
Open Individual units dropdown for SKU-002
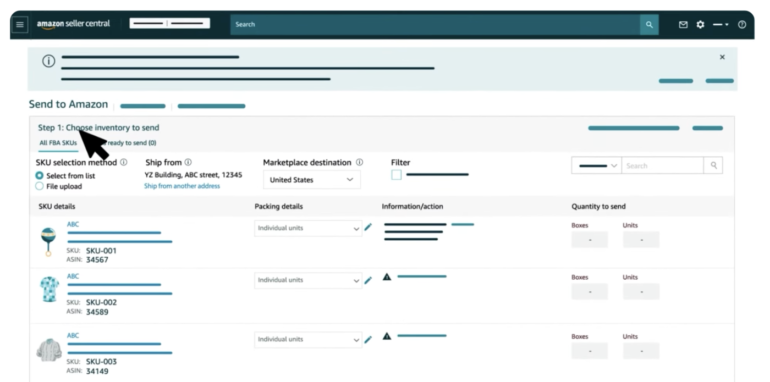(x=308, y=280)
